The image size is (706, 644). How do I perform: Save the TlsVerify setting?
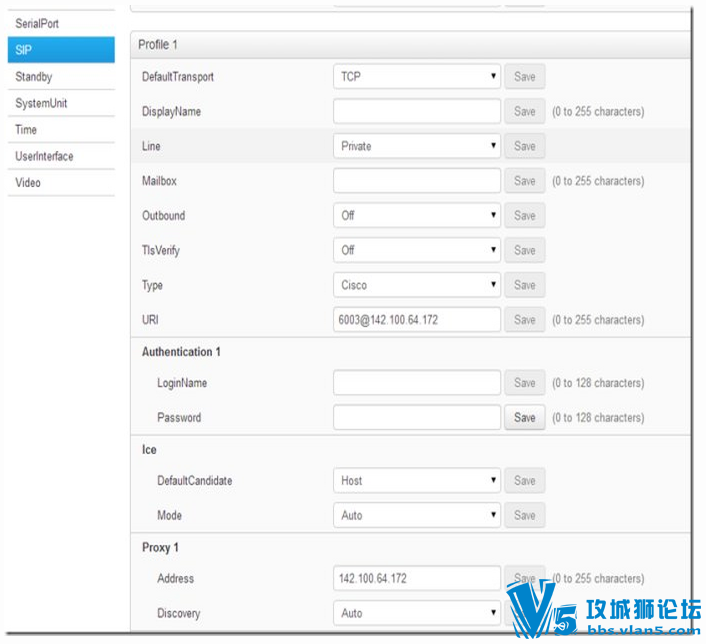click(525, 250)
